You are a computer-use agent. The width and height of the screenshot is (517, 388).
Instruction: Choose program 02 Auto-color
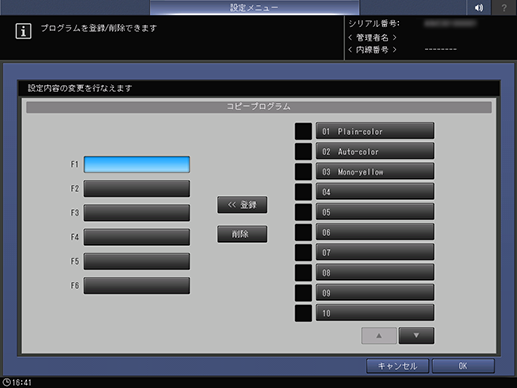(375, 151)
